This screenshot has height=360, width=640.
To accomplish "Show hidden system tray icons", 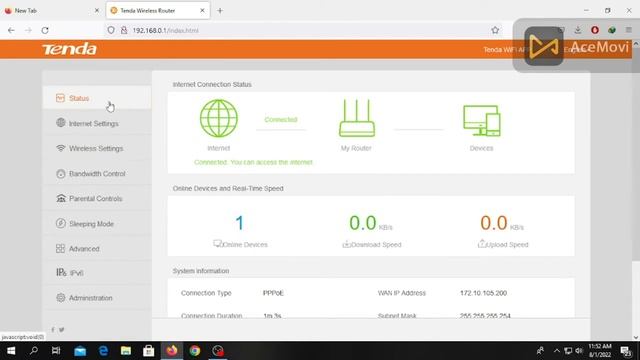I will point(557,351).
